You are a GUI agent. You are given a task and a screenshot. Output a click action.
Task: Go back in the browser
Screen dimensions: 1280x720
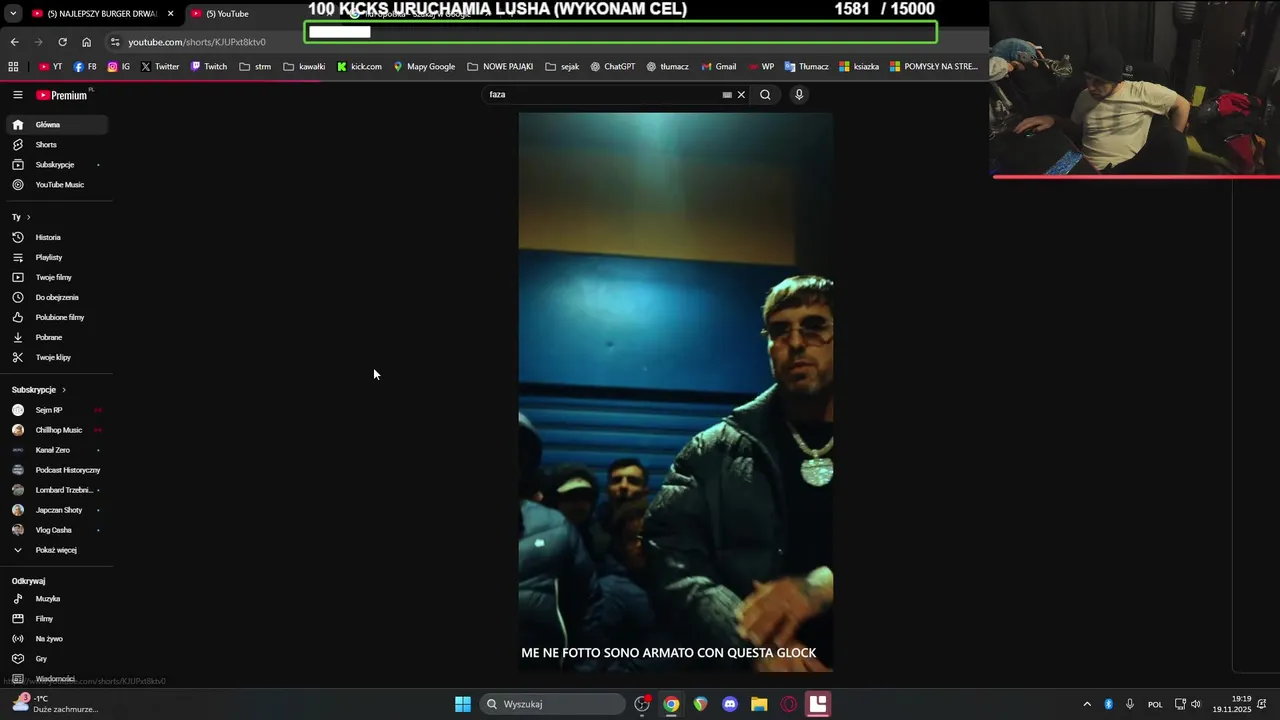click(14, 42)
